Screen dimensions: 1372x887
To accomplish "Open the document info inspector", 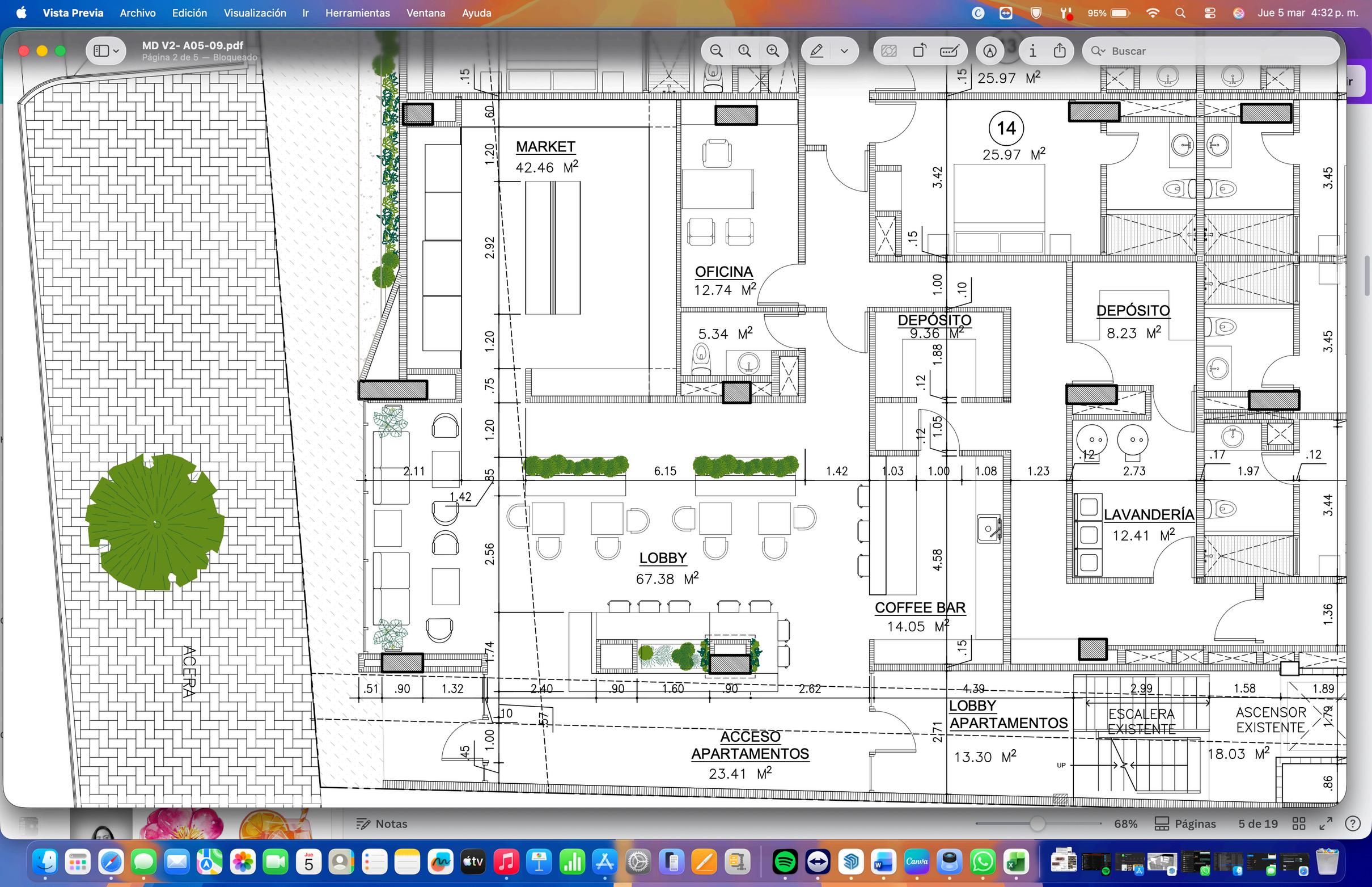I will pos(1032,51).
